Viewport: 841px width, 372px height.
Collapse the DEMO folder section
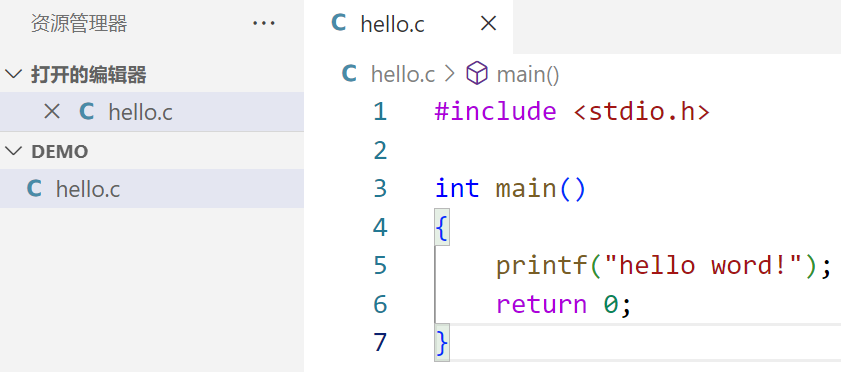13,151
